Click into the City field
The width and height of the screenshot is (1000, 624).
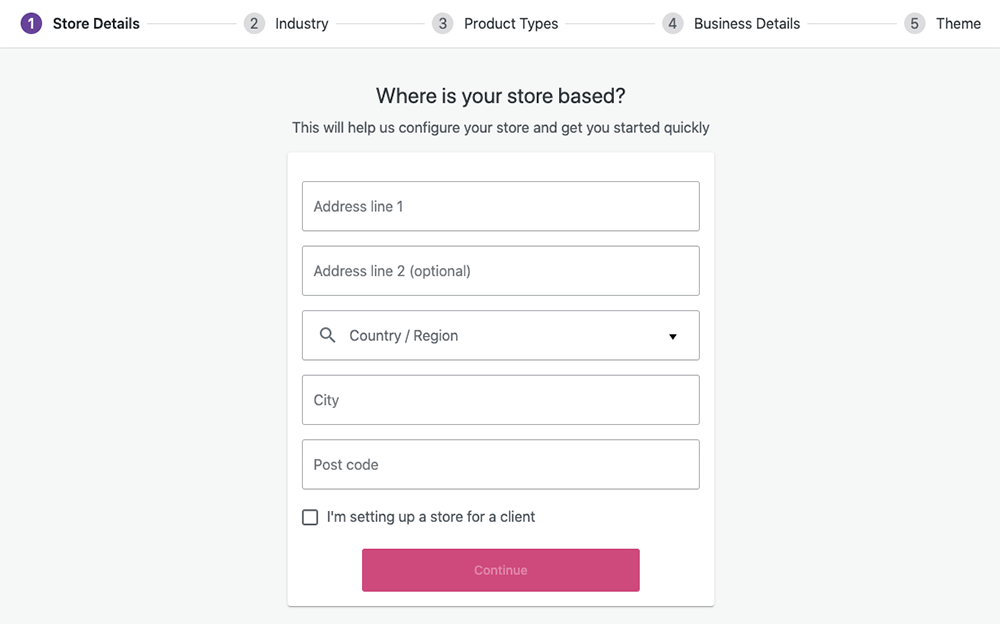pyautogui.click(x=501, y=400)
